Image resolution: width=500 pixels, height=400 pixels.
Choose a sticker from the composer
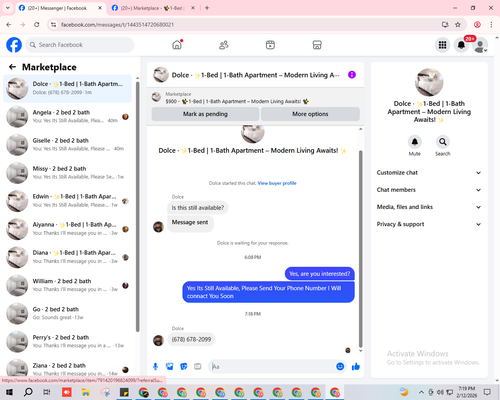click(184, 367)
